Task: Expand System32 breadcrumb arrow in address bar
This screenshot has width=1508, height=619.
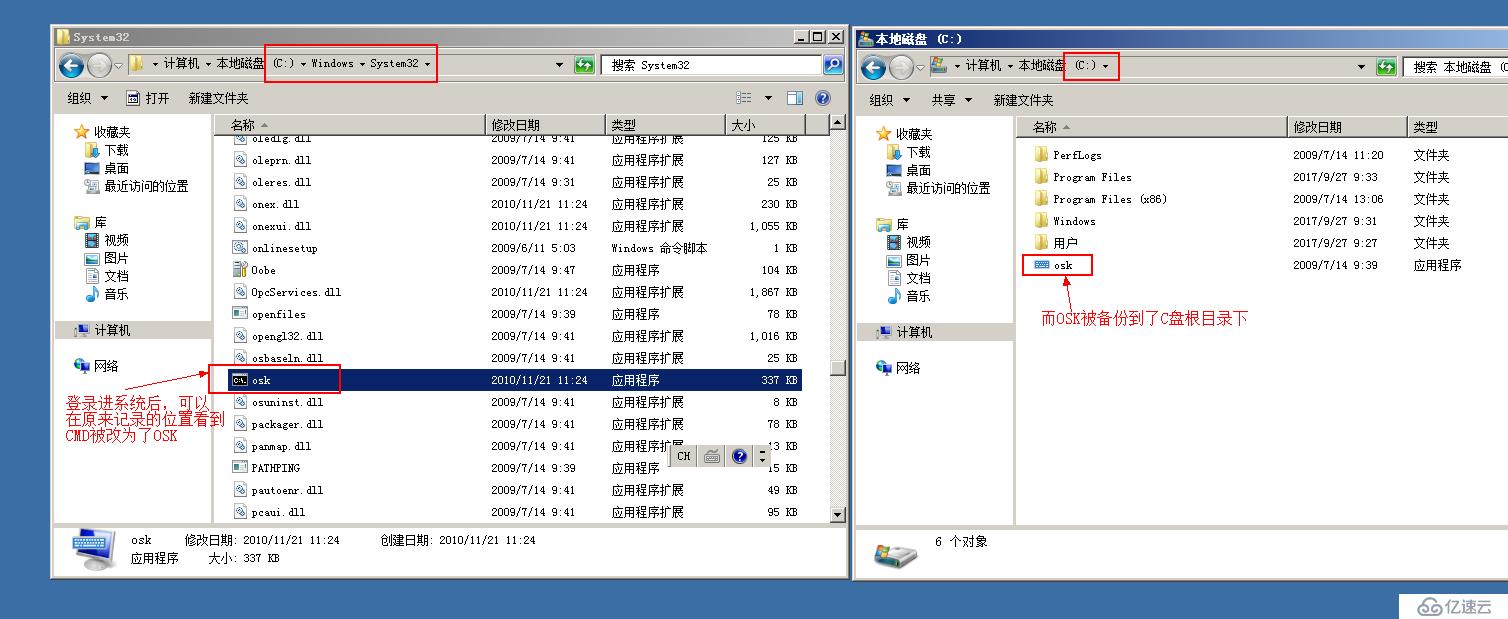Action: pos(427,64)
